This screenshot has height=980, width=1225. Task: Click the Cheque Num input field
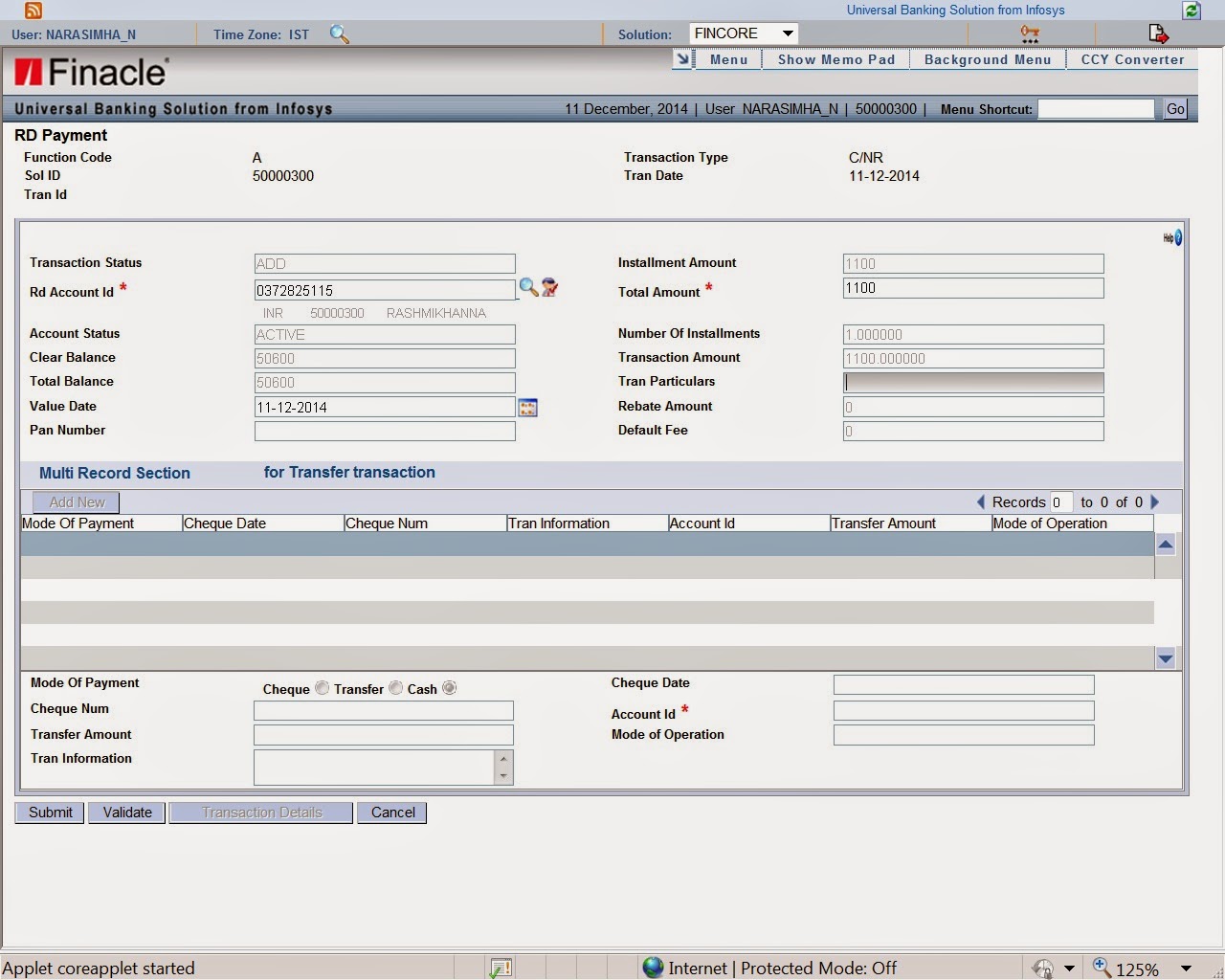pyautogui.click(x=384, y=710)
